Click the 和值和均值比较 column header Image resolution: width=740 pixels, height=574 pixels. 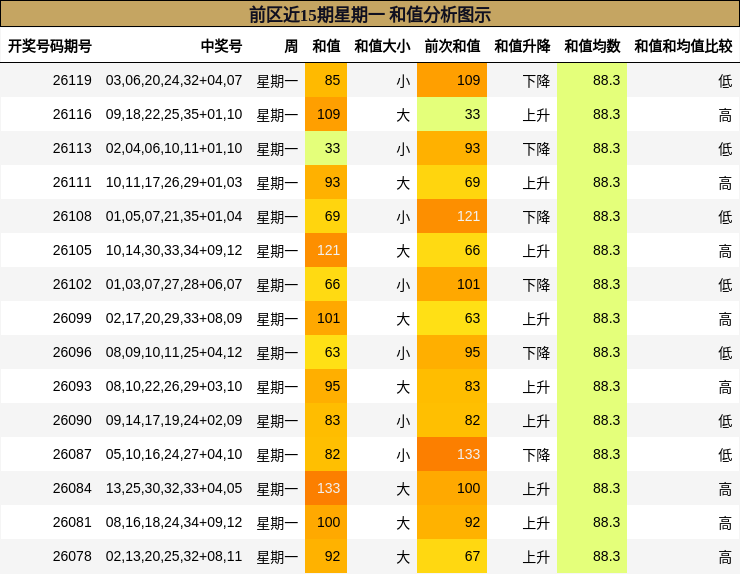[x=683, y=46]
